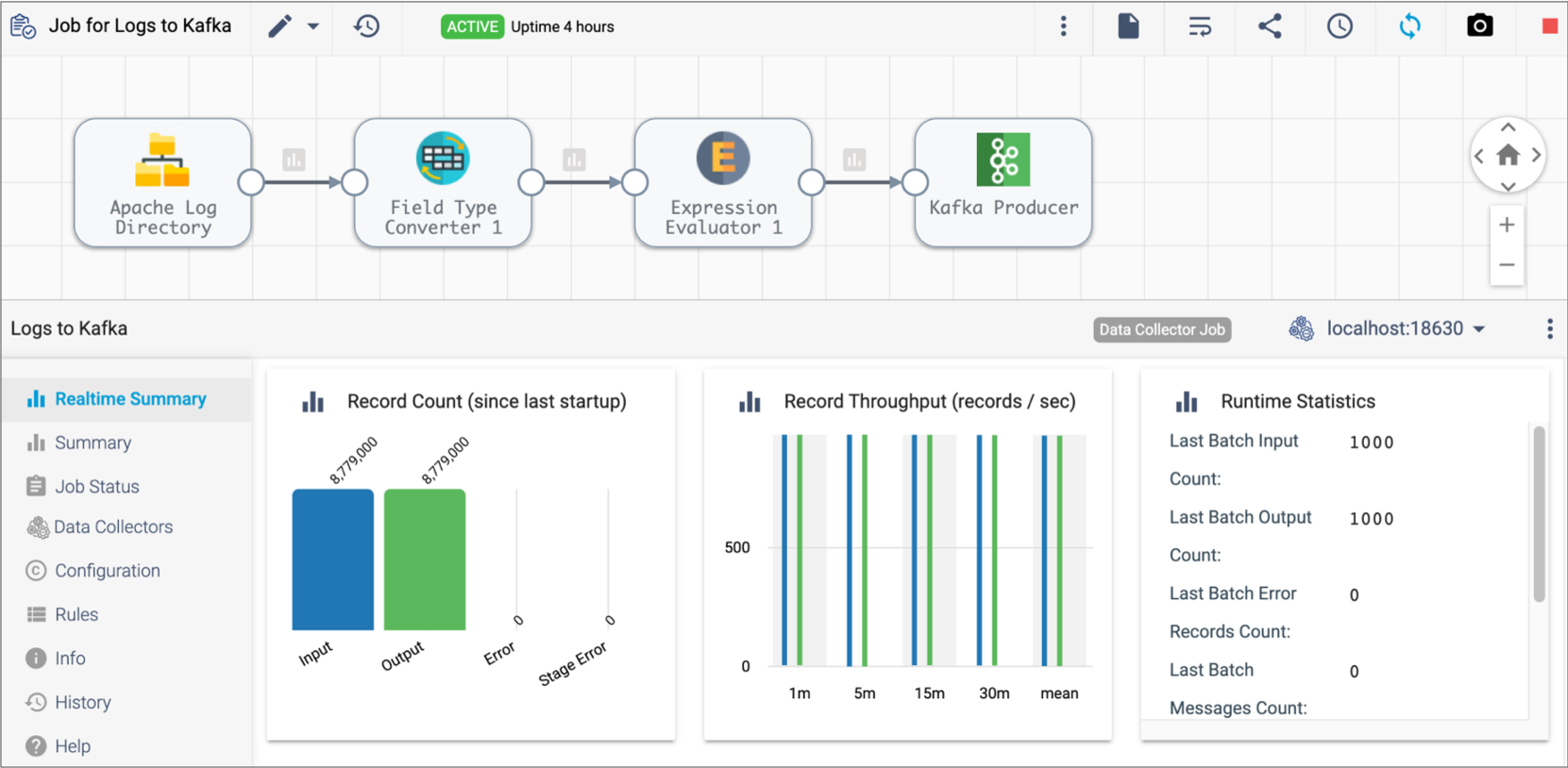Expand the edit pencil dropdown arrow
The image size is (1568, 768).
point(313,26)
